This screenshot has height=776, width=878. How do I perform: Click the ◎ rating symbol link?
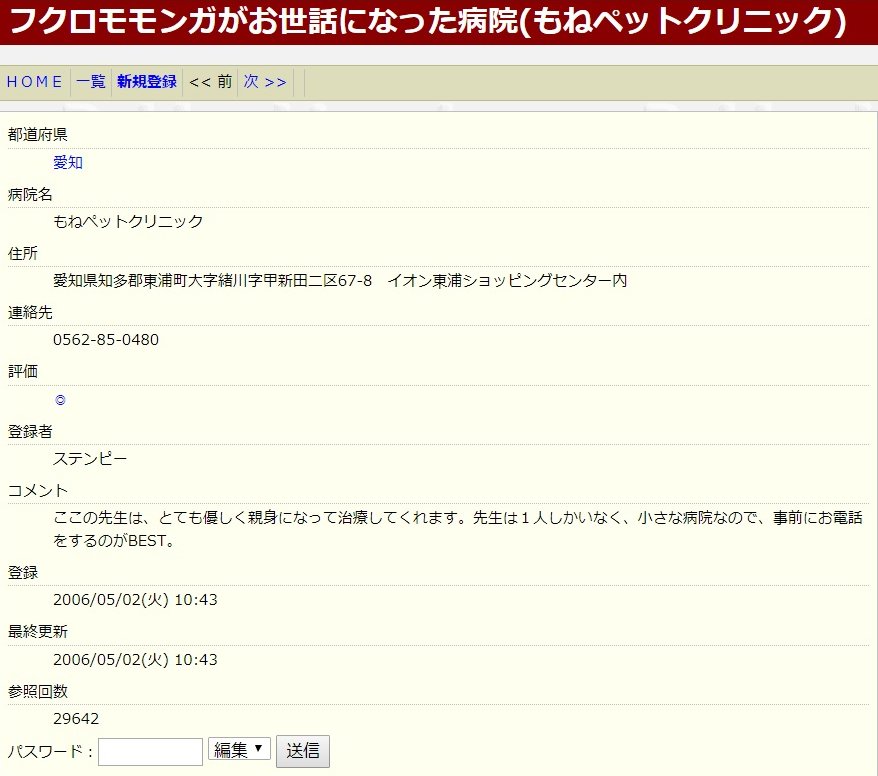[x=60, y=400]
